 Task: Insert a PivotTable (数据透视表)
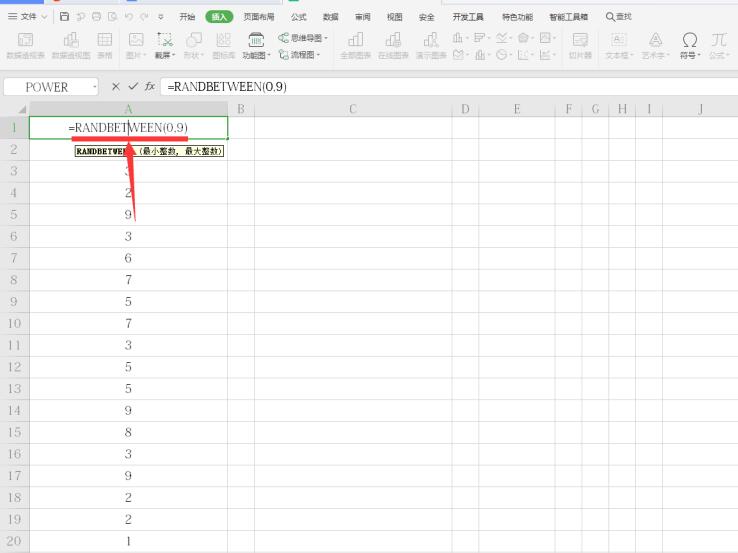(25, 46)
